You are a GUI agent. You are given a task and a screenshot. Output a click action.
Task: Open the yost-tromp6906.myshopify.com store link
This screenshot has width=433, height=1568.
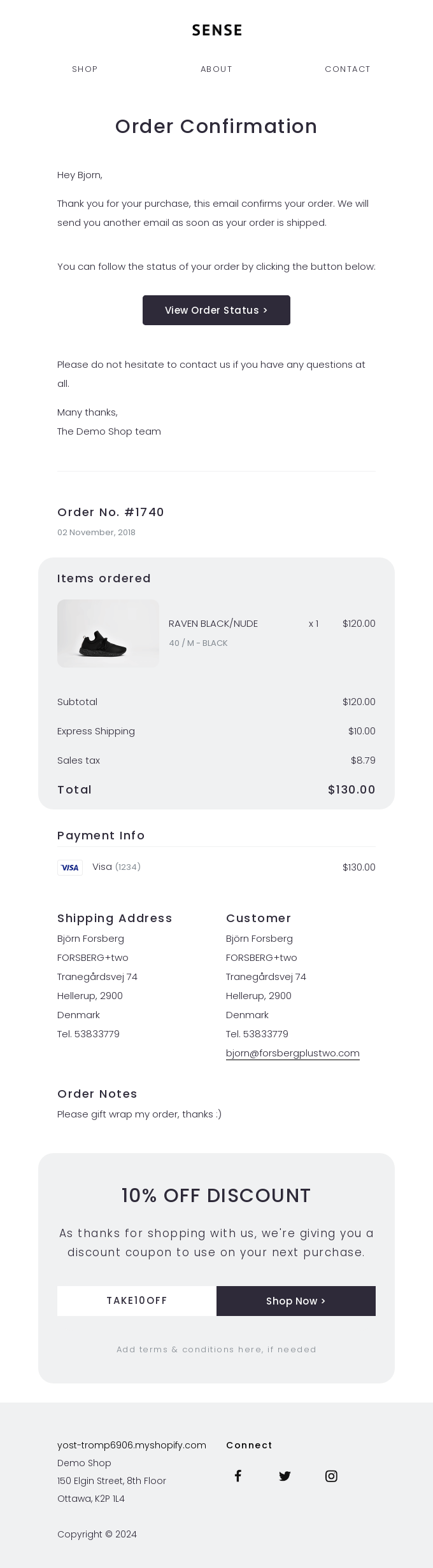[x=132, y=1445]
